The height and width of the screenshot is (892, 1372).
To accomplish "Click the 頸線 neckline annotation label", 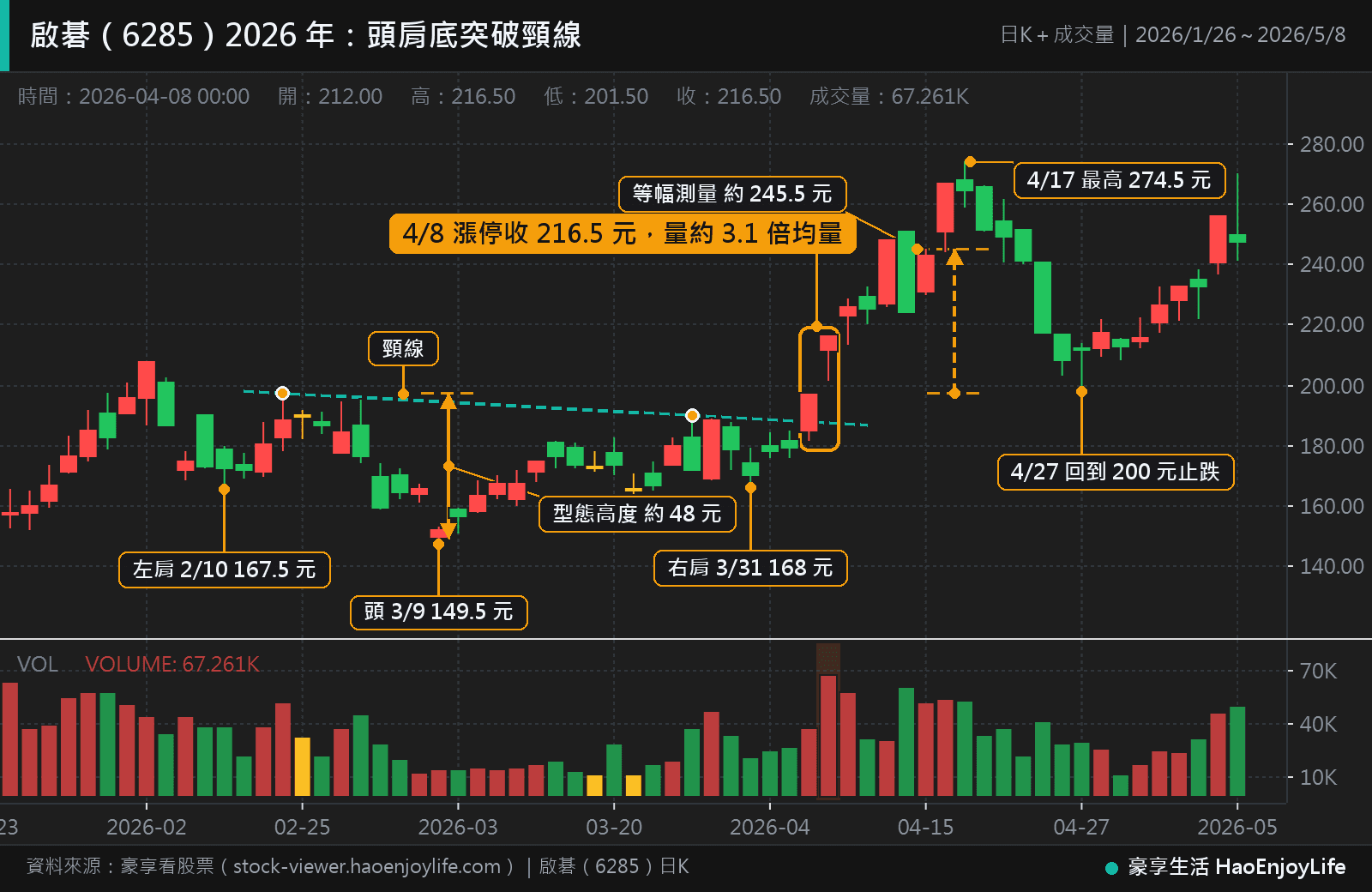I will (x=403, y=348).
